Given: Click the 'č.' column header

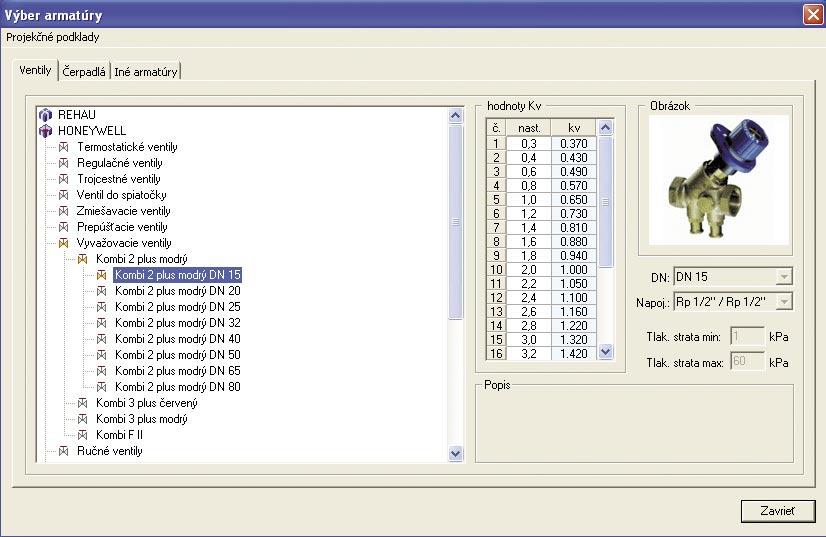Looking at the screenshot, I should pyautogui.click(x=496, y=128).
